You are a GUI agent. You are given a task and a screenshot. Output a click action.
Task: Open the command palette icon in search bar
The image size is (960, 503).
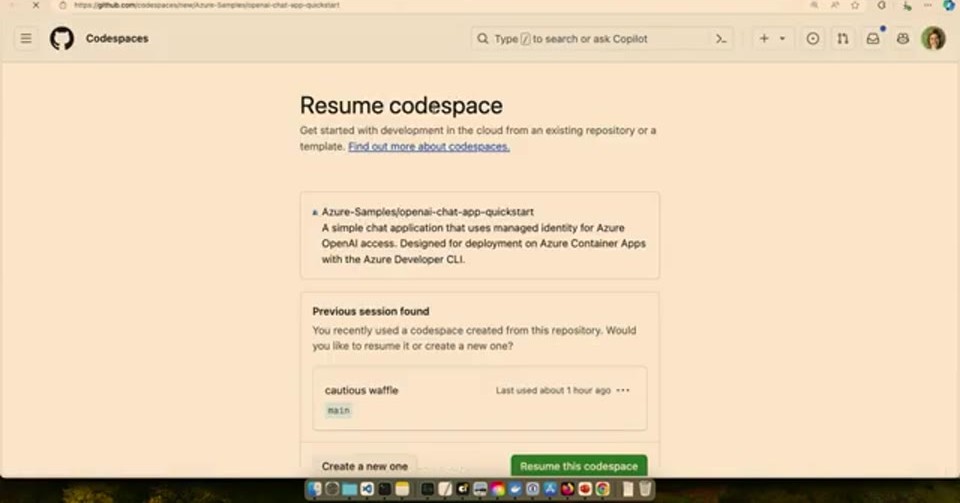[x=721, y=39]
